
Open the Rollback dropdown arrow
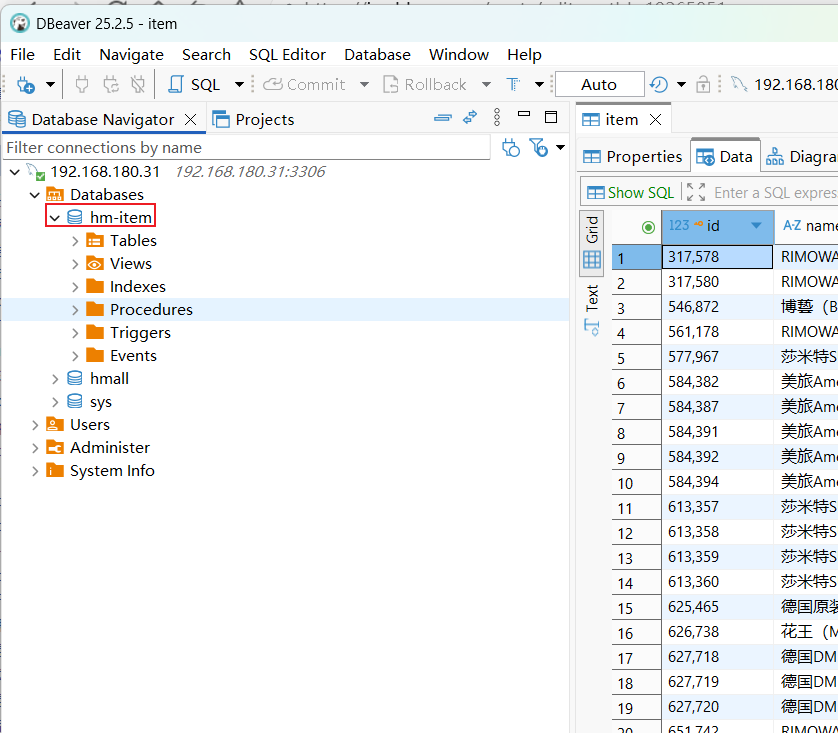pyautogui.click(x=486, y=84)
